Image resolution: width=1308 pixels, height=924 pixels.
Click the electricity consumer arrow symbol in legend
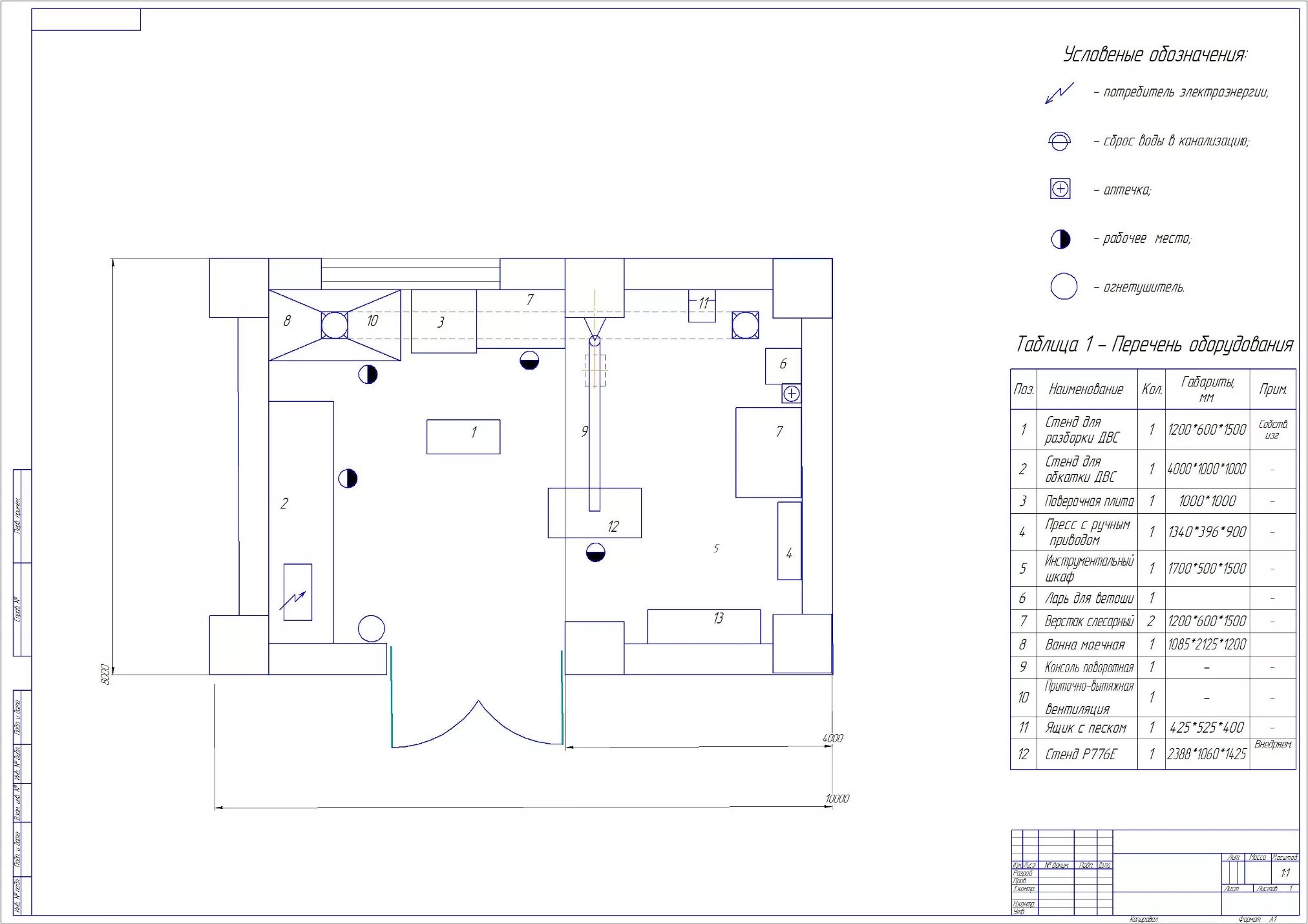(x=1060, y=93)
